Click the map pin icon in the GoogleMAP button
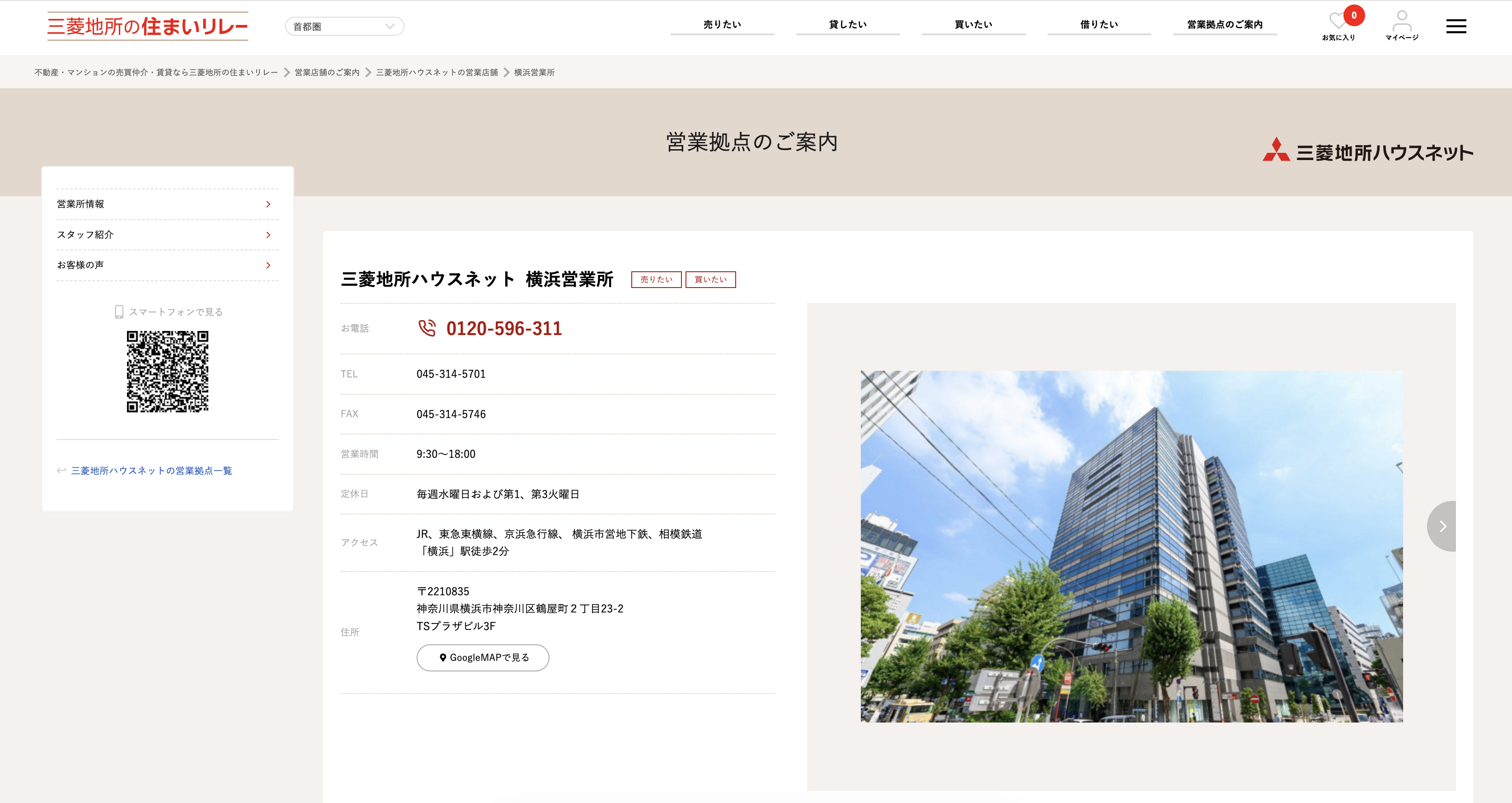 (442, 657)
